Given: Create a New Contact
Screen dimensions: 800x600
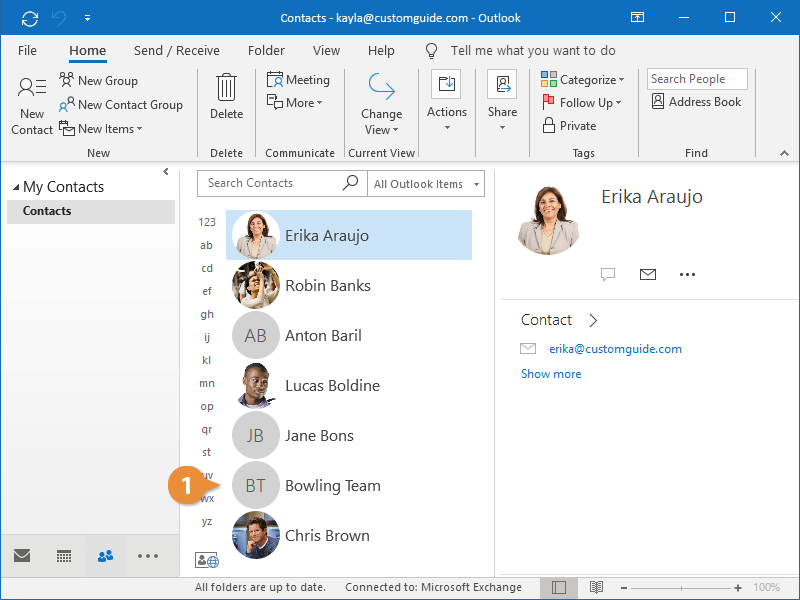Looking at the screenshot, I should pyautogui.click(x=32, y=106).
